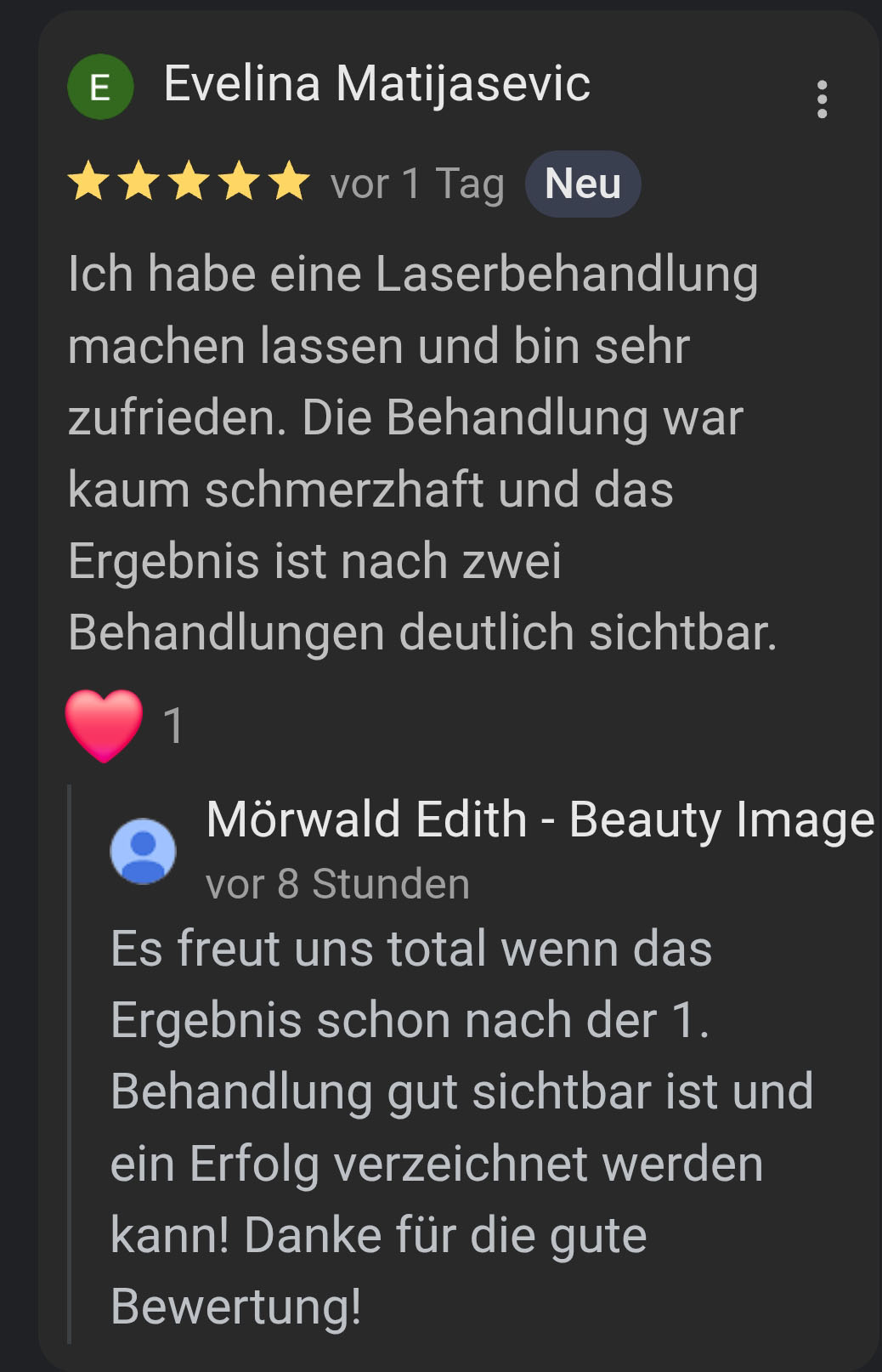The image size is (882, 1372).
Task: Tap the owner reply starting "Es freut uns"
Action: [x=461, y=1127]
